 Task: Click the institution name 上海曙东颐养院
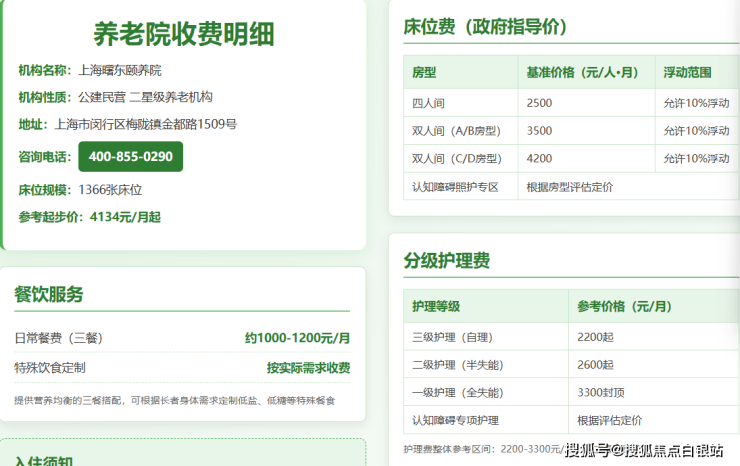tap(119, 70)
